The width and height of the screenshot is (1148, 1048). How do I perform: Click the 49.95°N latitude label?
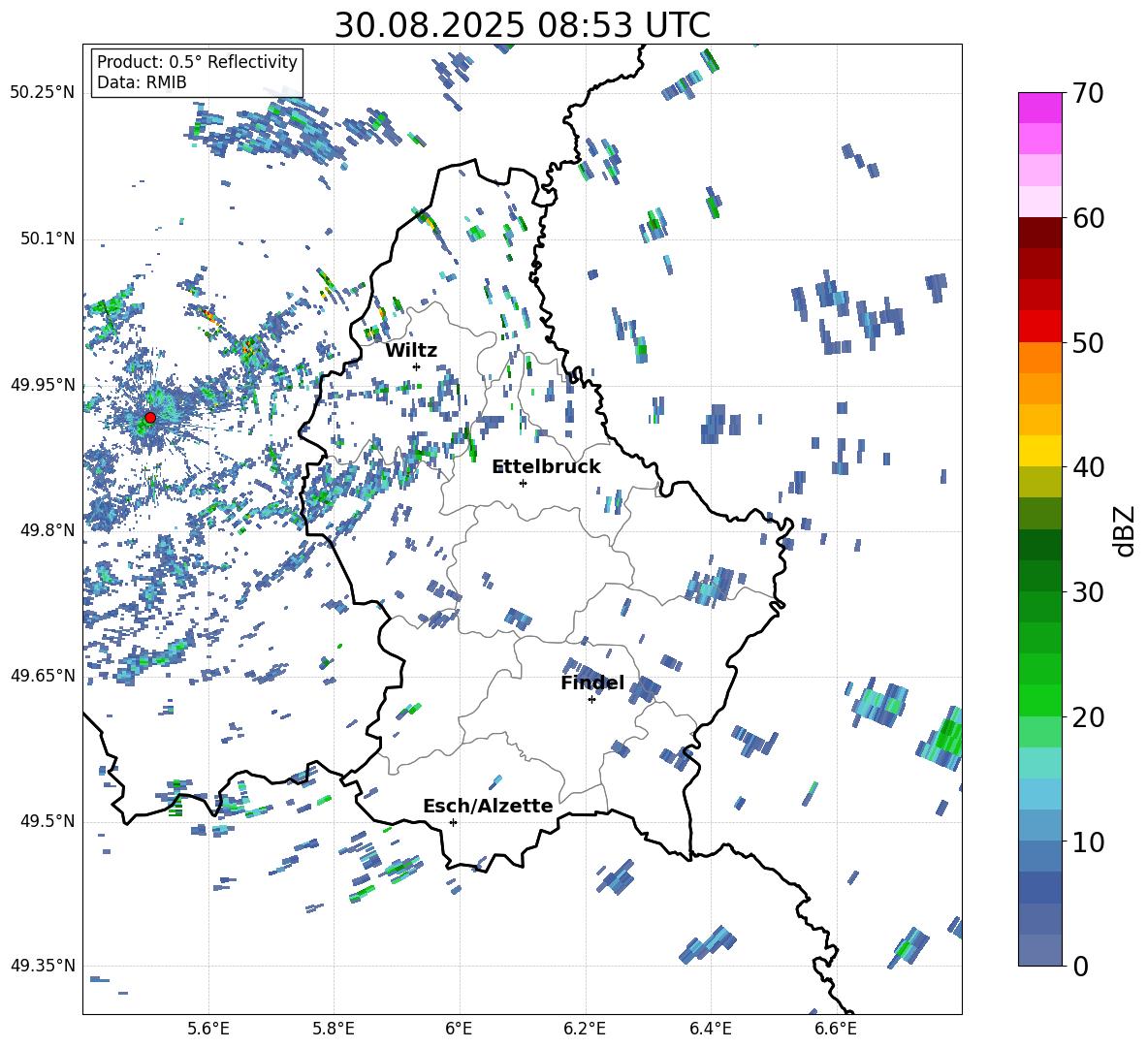point(43,385)
